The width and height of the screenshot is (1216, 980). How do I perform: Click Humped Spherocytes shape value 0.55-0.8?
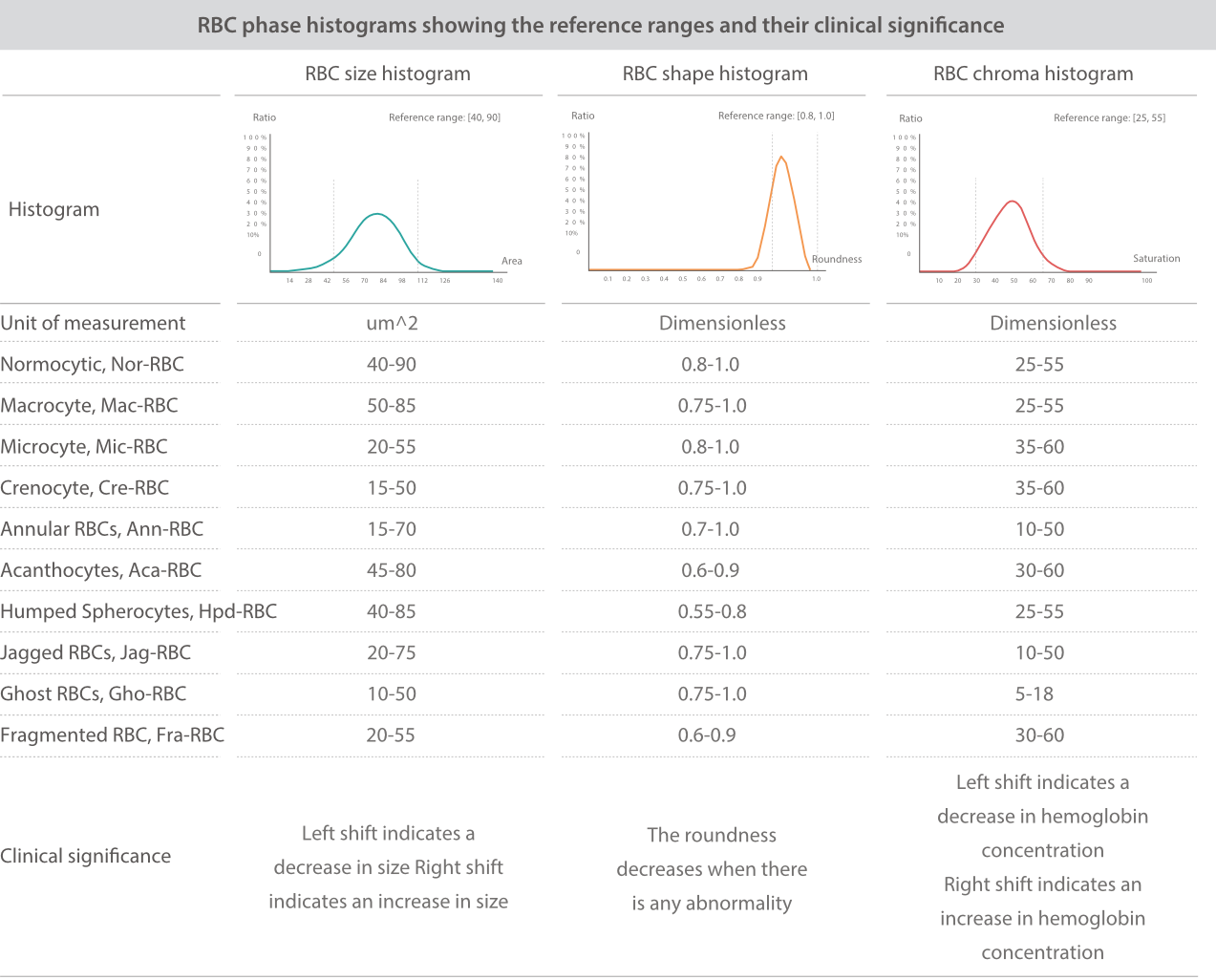(x=712, y=611)
